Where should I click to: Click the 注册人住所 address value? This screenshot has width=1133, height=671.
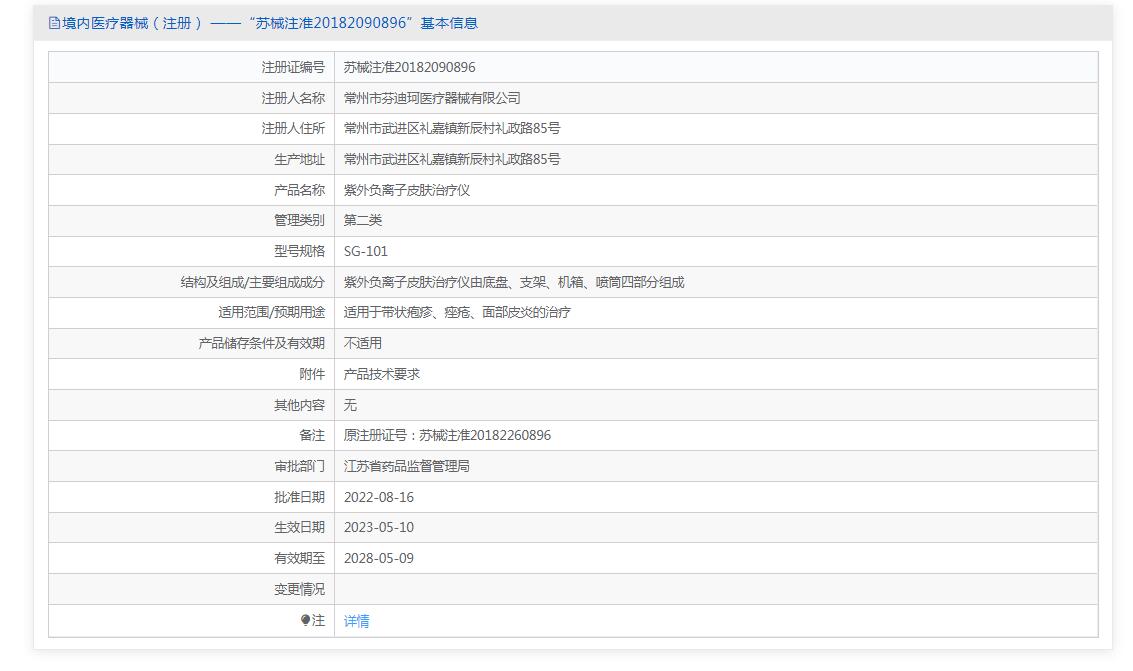[x=452, y=129]
